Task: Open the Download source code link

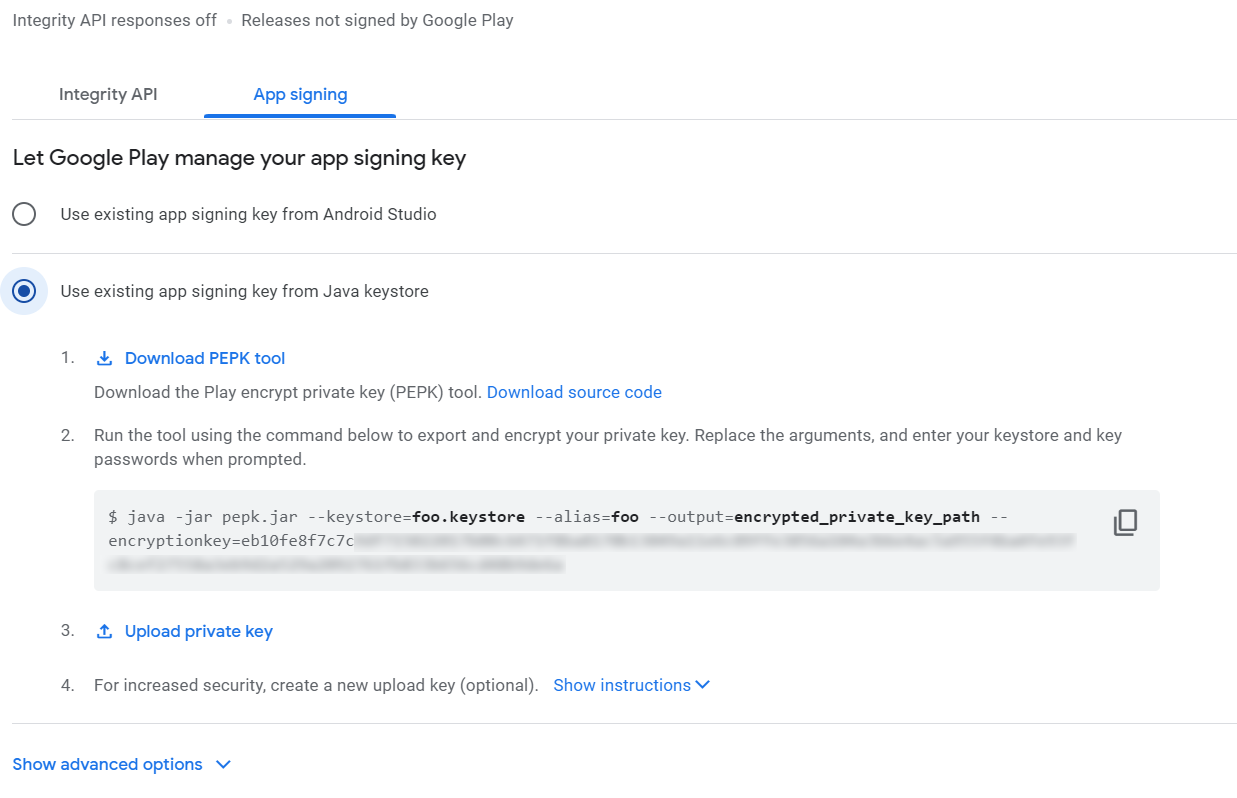Action: 574,391
